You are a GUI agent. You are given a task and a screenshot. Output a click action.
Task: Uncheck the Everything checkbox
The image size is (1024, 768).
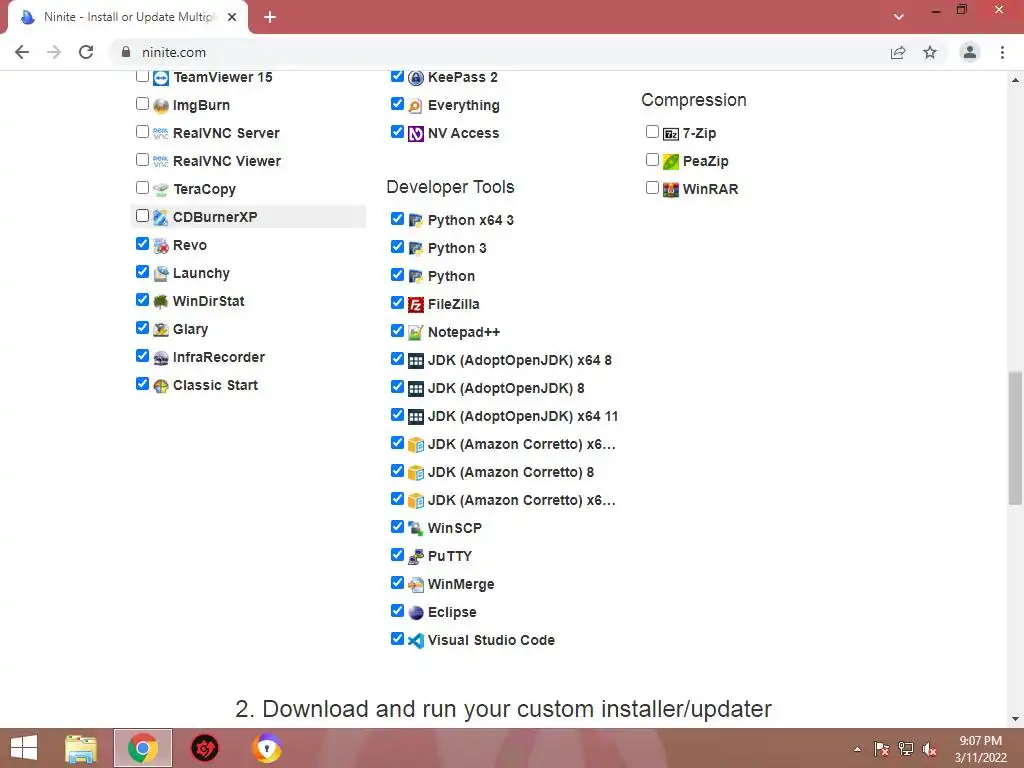[x=397, y=103]
